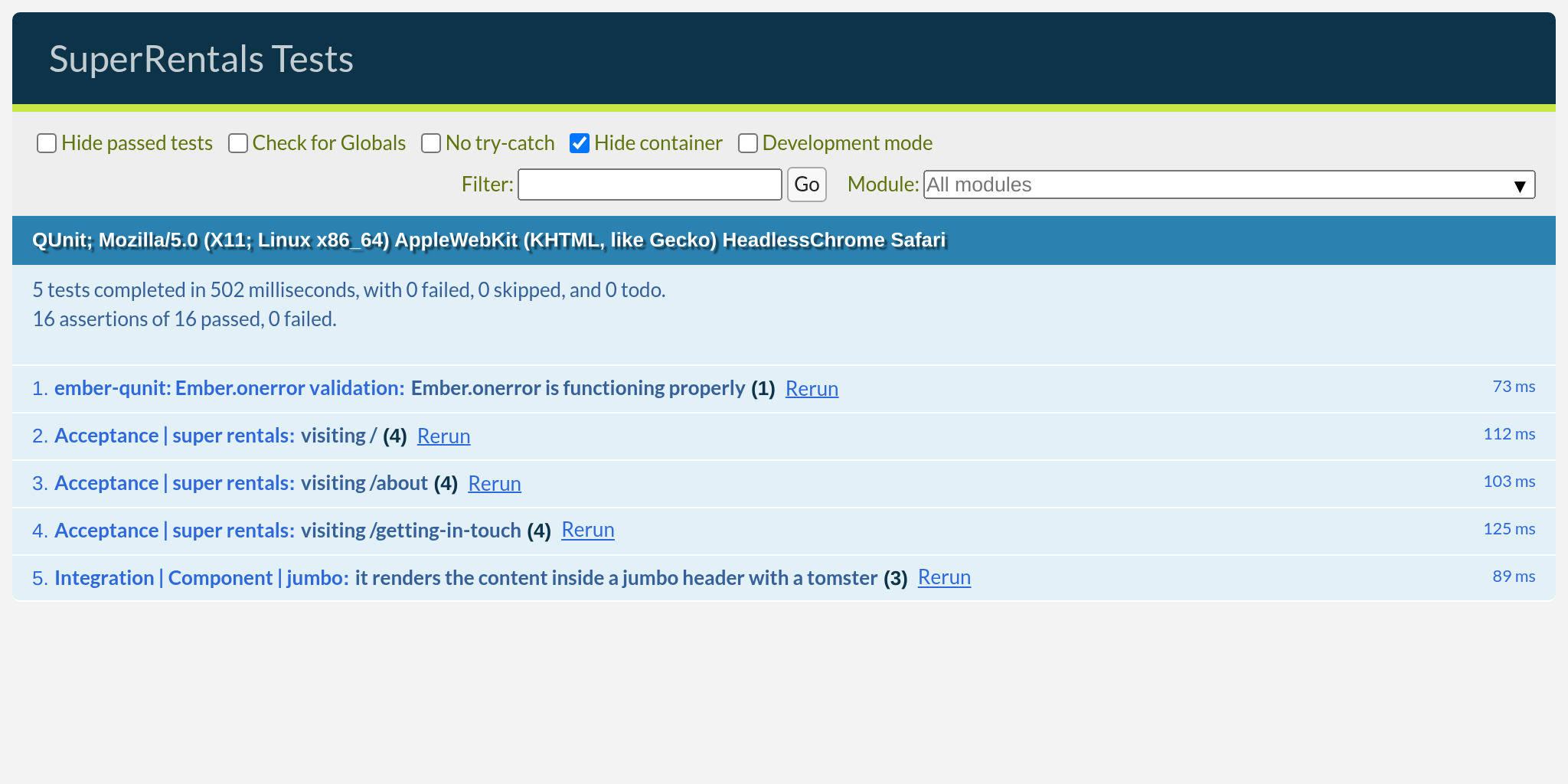The width and height of the screenshot is (1568, 784).
Task: Rerun the visiting / acceptance test
Action: tap(443, 436)
